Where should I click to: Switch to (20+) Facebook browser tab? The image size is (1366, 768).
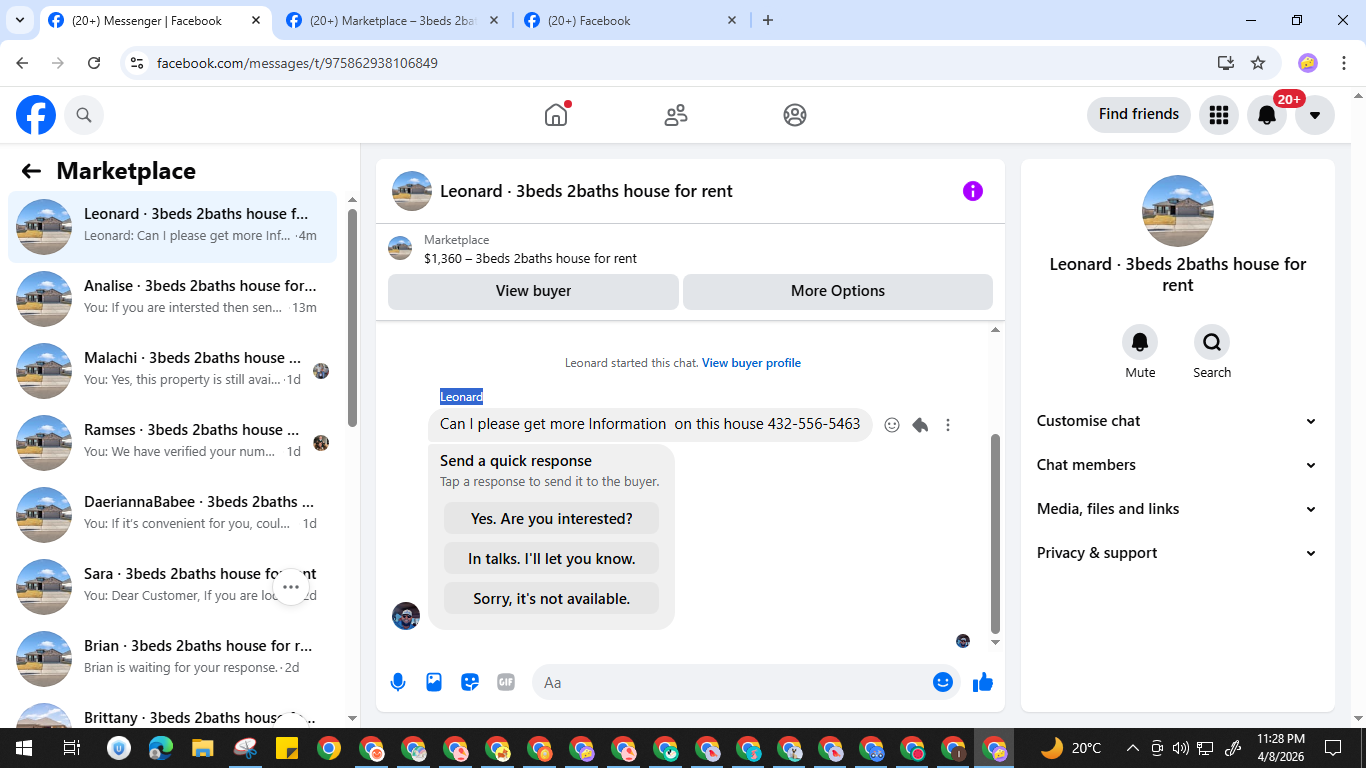tap(630, 20)
